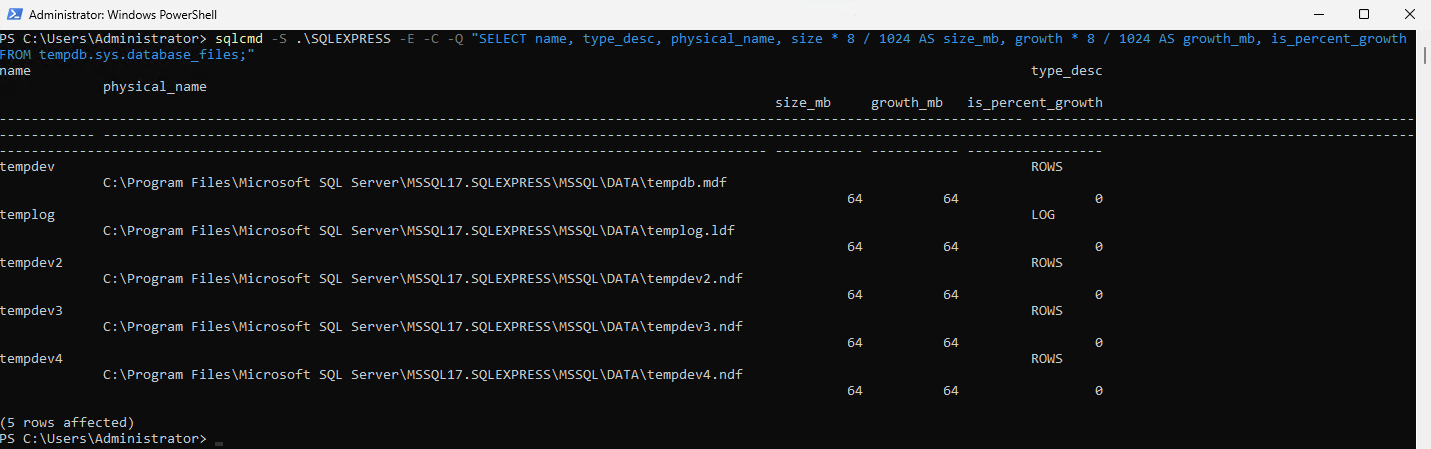Maximize the PowerShell window
The width and height of the screenshot is (1431, 449).
(1364, 15)
